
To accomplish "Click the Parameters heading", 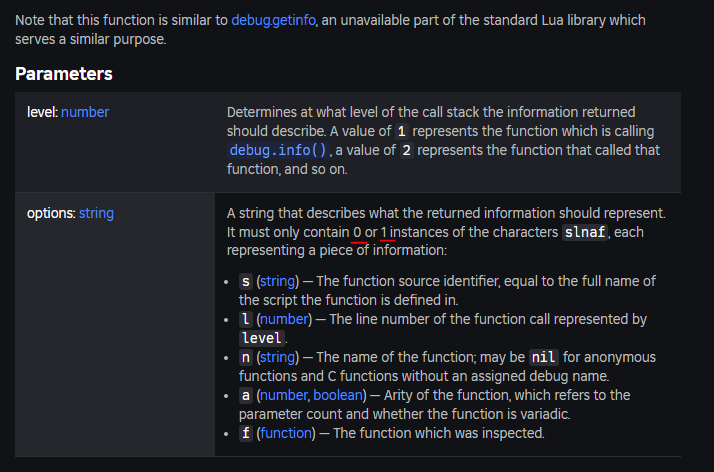I will click(64, 74).
